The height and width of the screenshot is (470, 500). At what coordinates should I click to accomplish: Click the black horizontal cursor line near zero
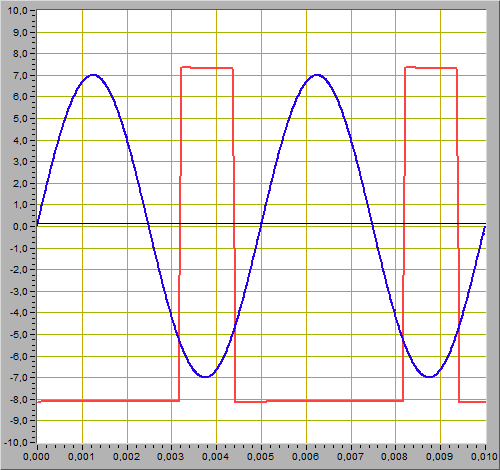tap(261, 223)
